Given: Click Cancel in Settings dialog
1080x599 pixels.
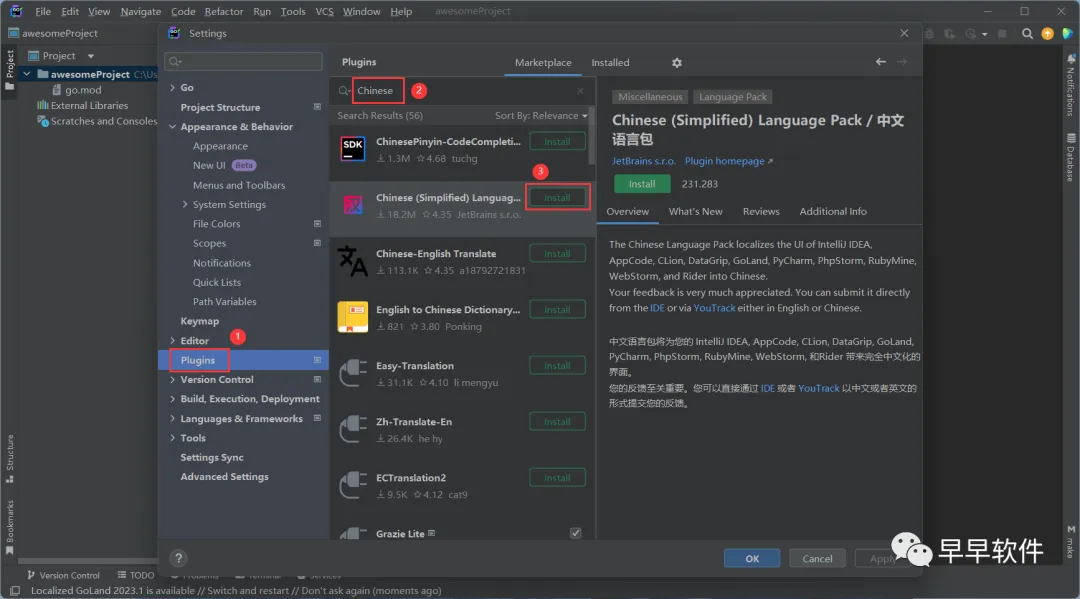Looking at the screenshot, I should pyautogui.click(x=817, y=558).
